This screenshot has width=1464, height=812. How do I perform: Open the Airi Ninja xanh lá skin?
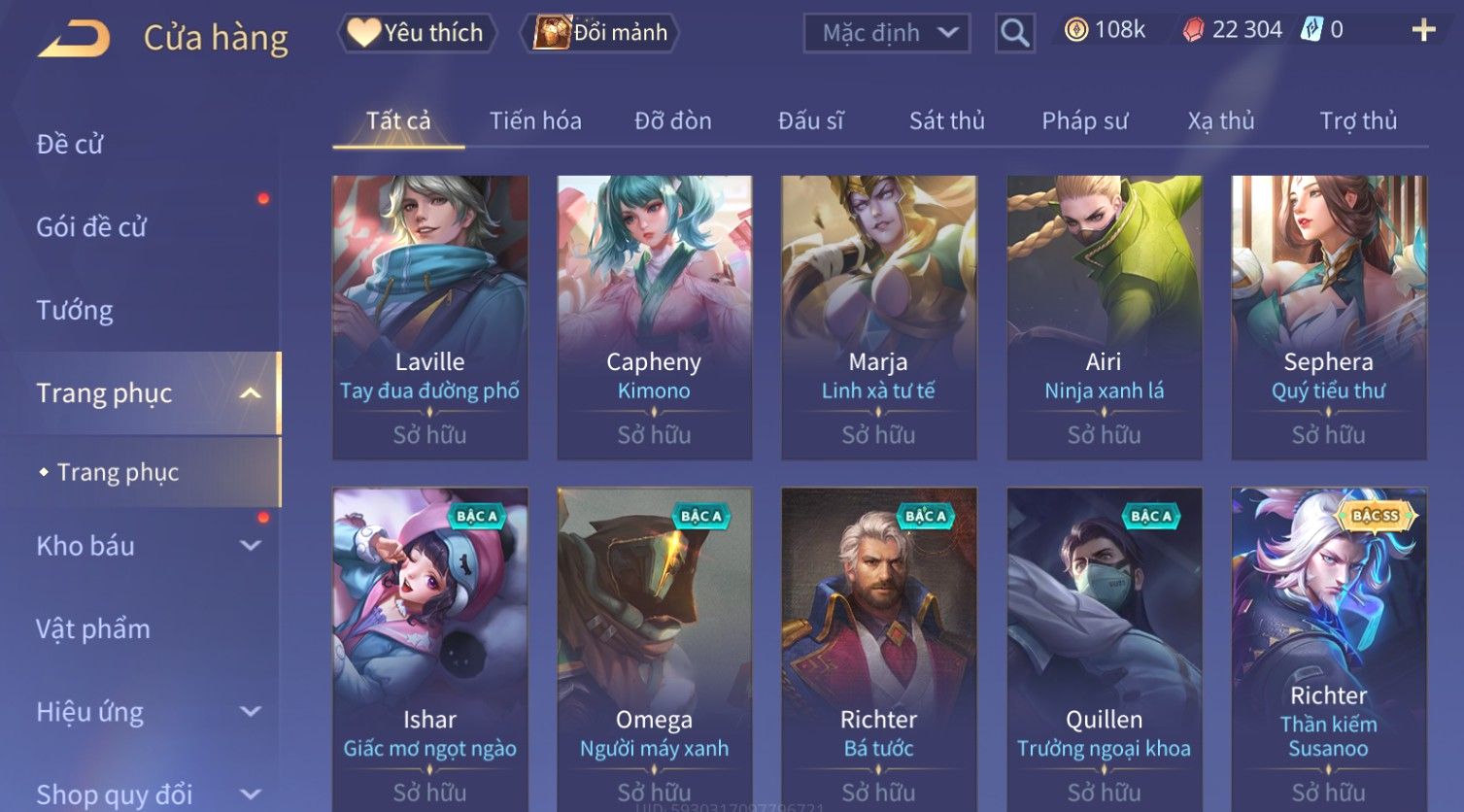(x=1104, y=318)
